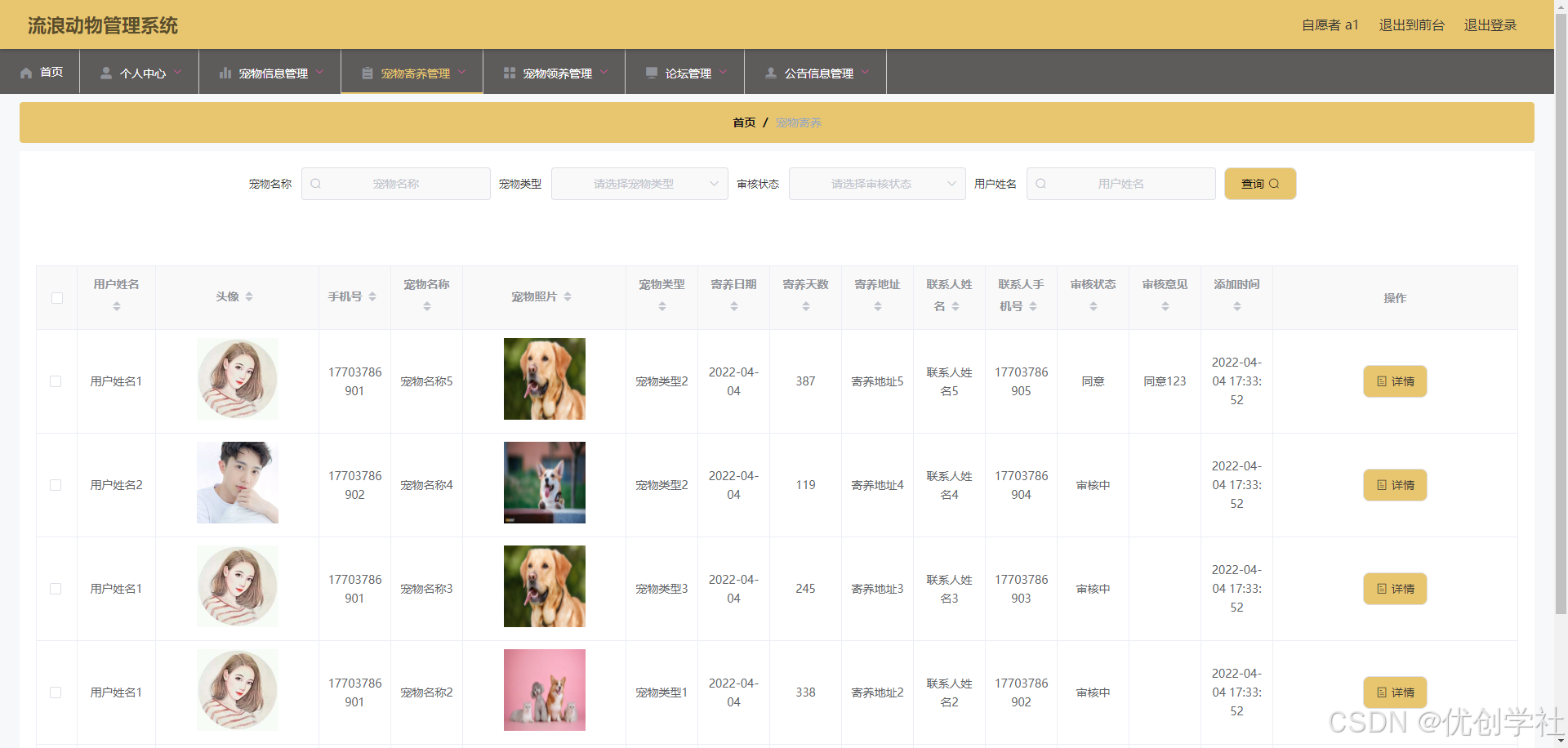The width and height of the screenshot is (1568, 748).
Task: Open the avatar image in 用户姓名2 row
Action: coord(238,483)
